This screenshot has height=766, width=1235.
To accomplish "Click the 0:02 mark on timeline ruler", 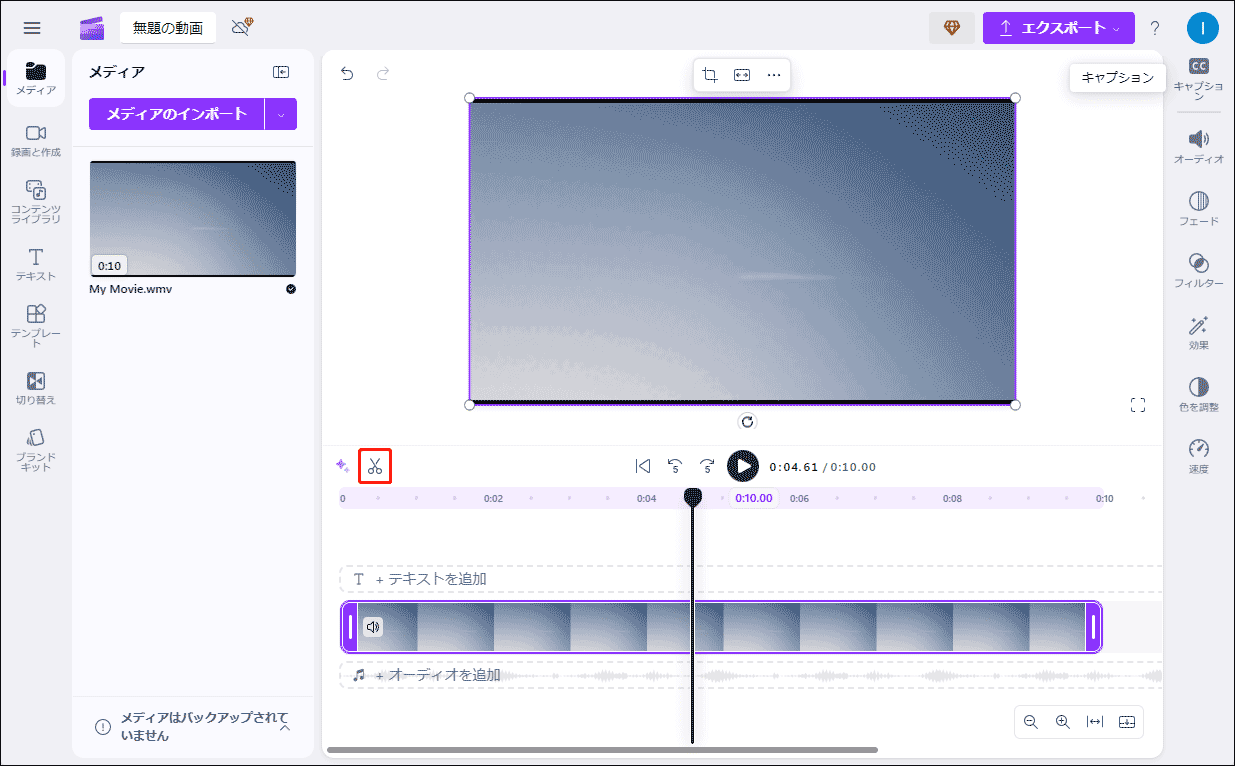I will 494,498.
